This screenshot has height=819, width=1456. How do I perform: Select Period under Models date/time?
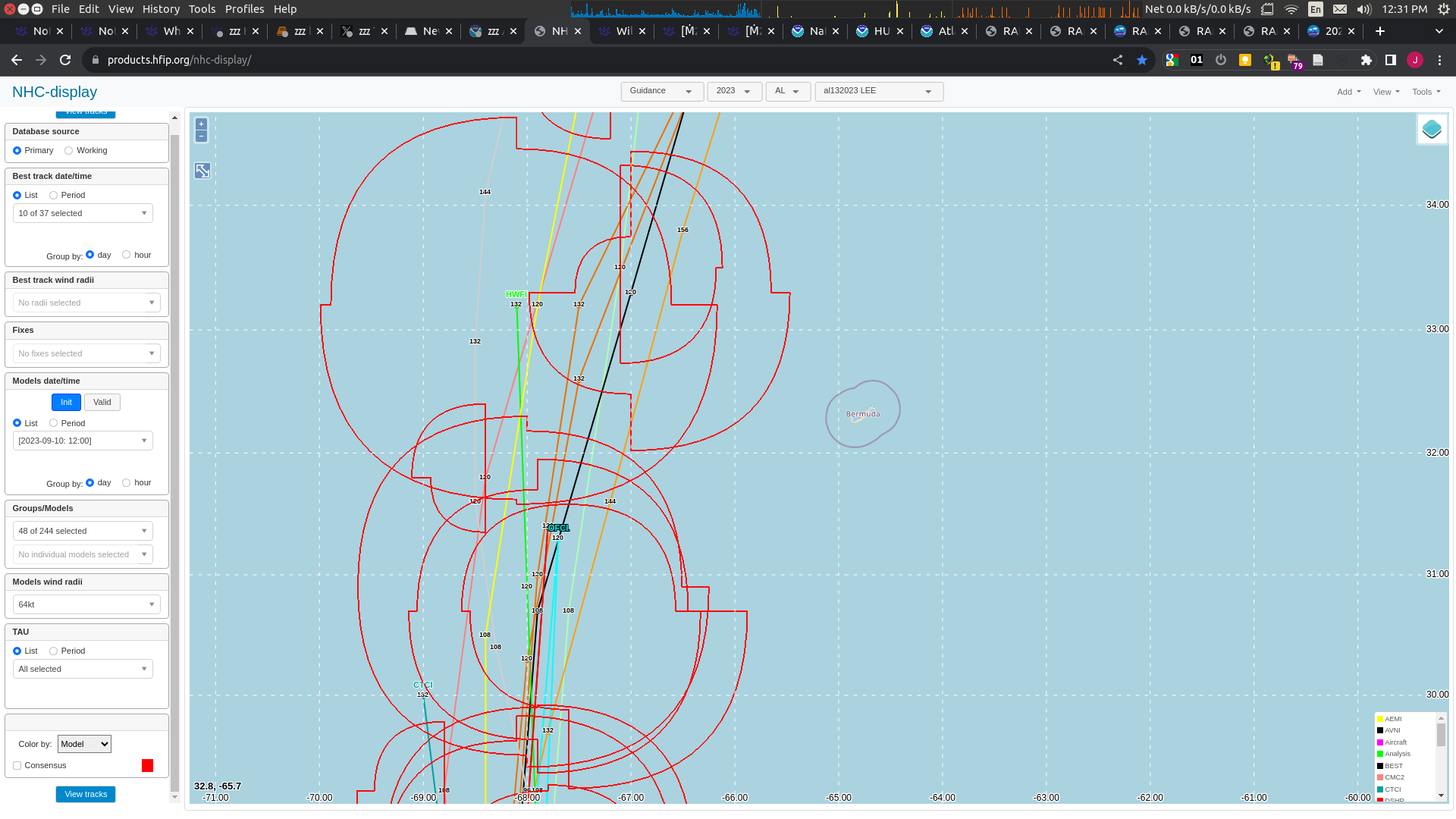pos(53,423)
